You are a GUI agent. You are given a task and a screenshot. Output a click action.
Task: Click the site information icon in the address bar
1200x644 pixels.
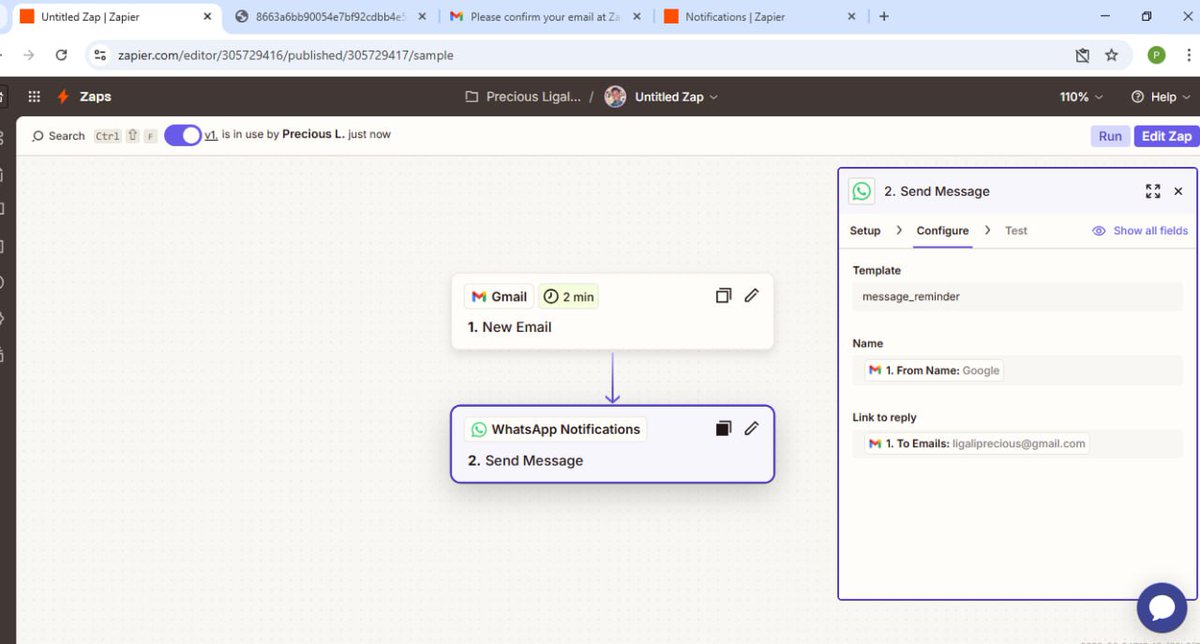(100, 56)
